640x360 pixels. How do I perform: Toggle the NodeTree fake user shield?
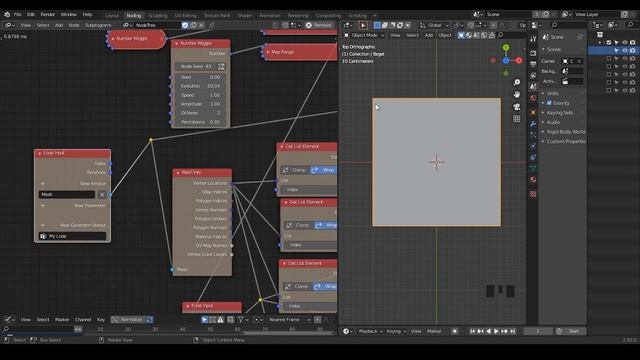[185, 25]
